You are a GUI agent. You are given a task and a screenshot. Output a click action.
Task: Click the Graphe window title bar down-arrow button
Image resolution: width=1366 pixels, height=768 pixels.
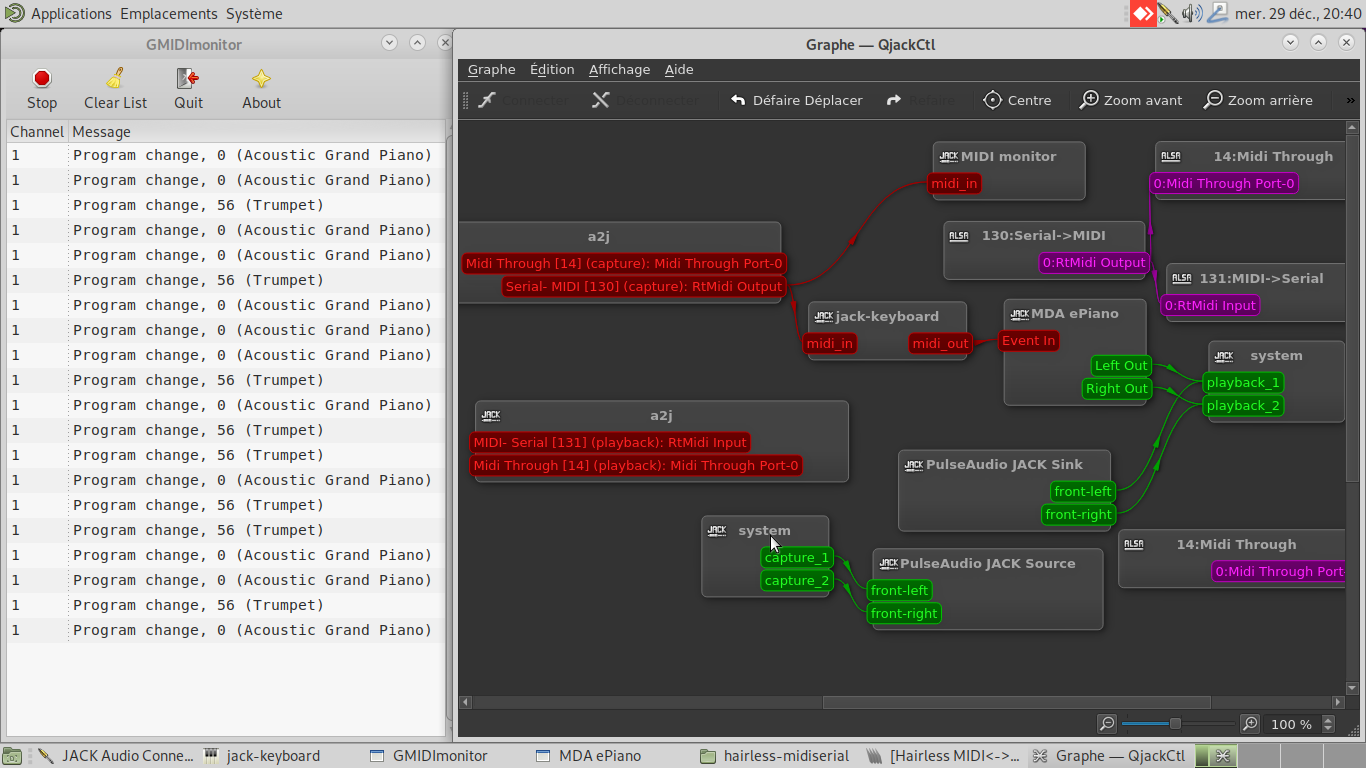click(x=1291, y=43)
